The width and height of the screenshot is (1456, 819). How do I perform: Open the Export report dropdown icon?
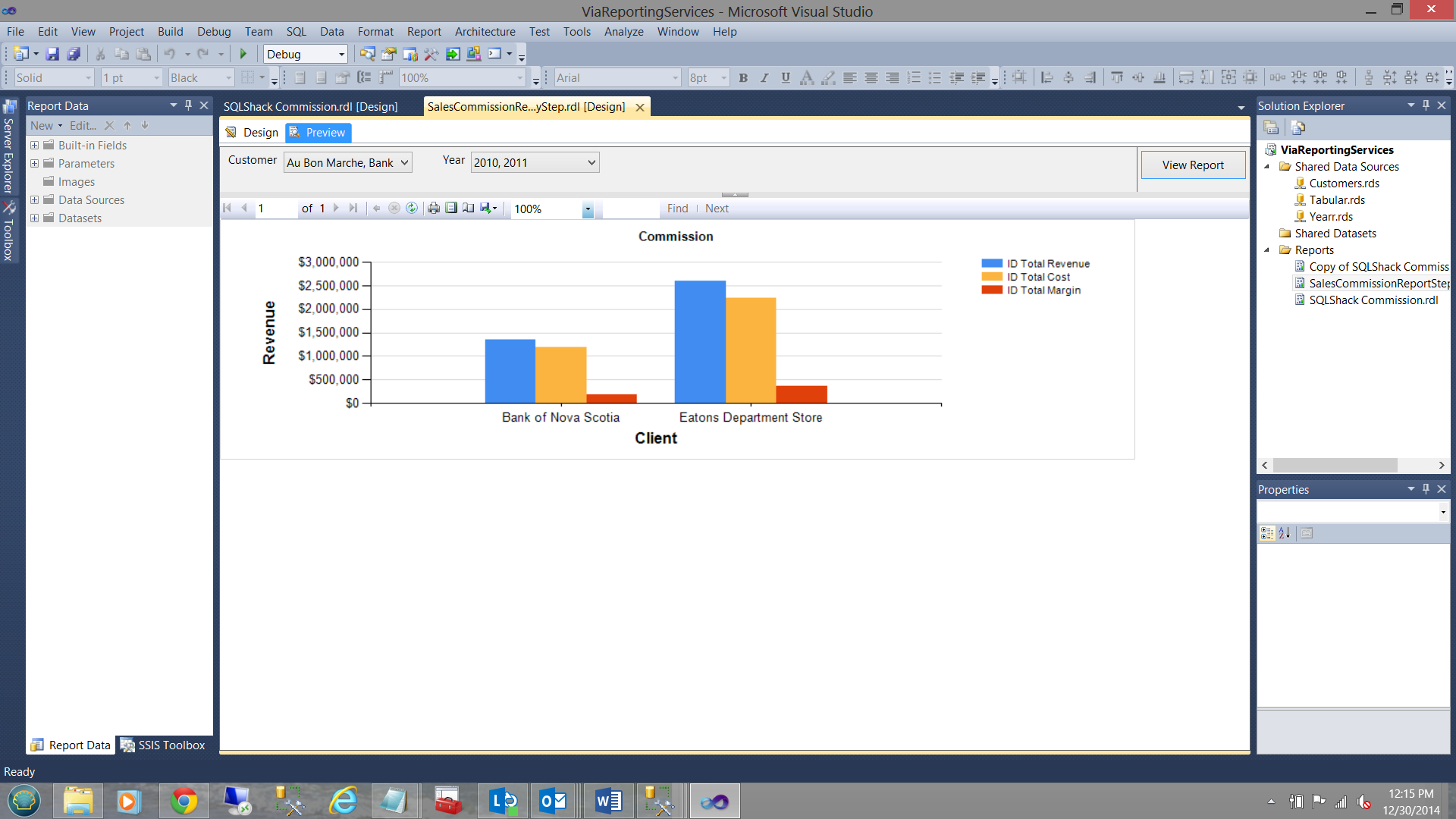[x=488, y=208]
